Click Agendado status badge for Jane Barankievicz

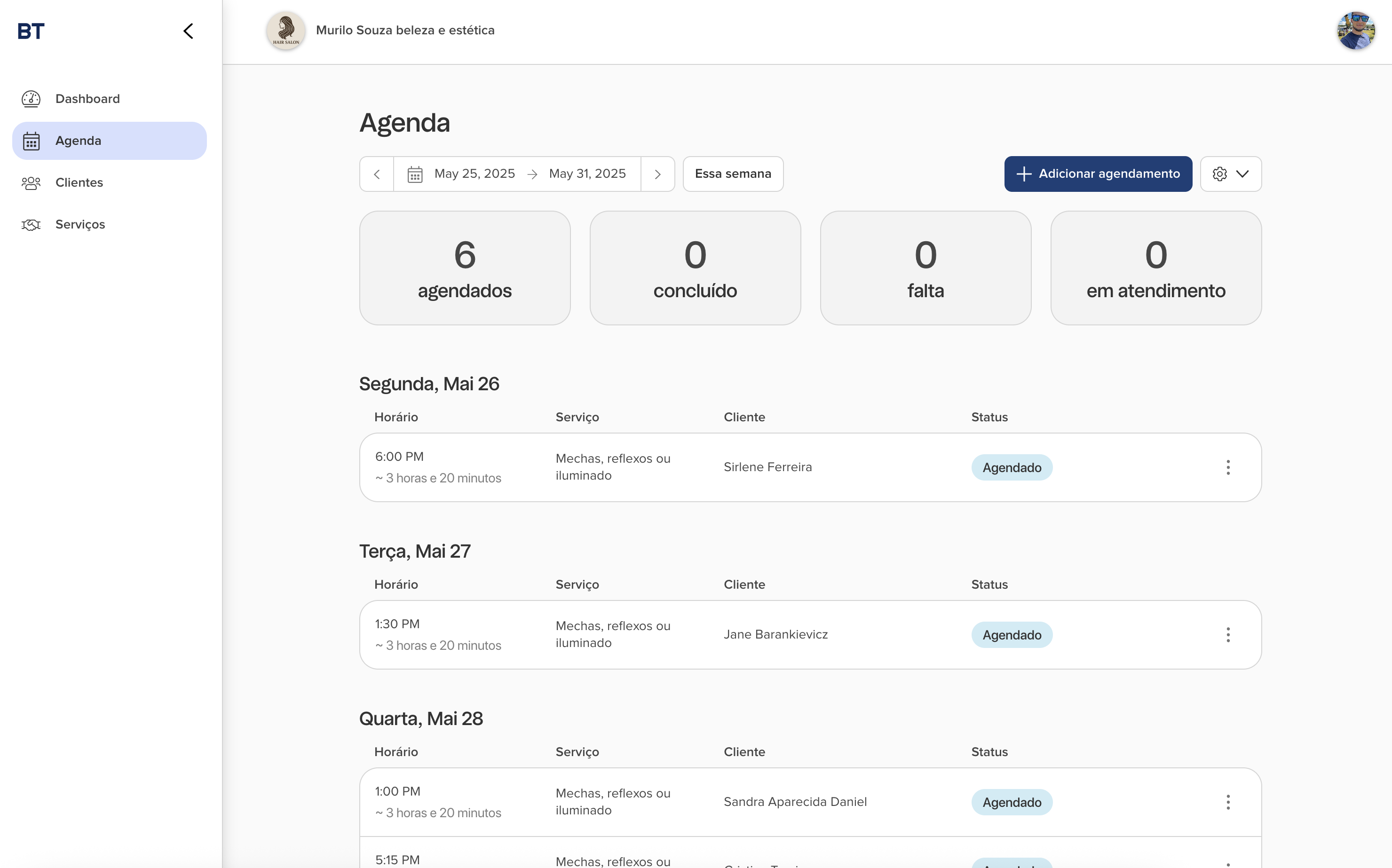(1012, 635)
